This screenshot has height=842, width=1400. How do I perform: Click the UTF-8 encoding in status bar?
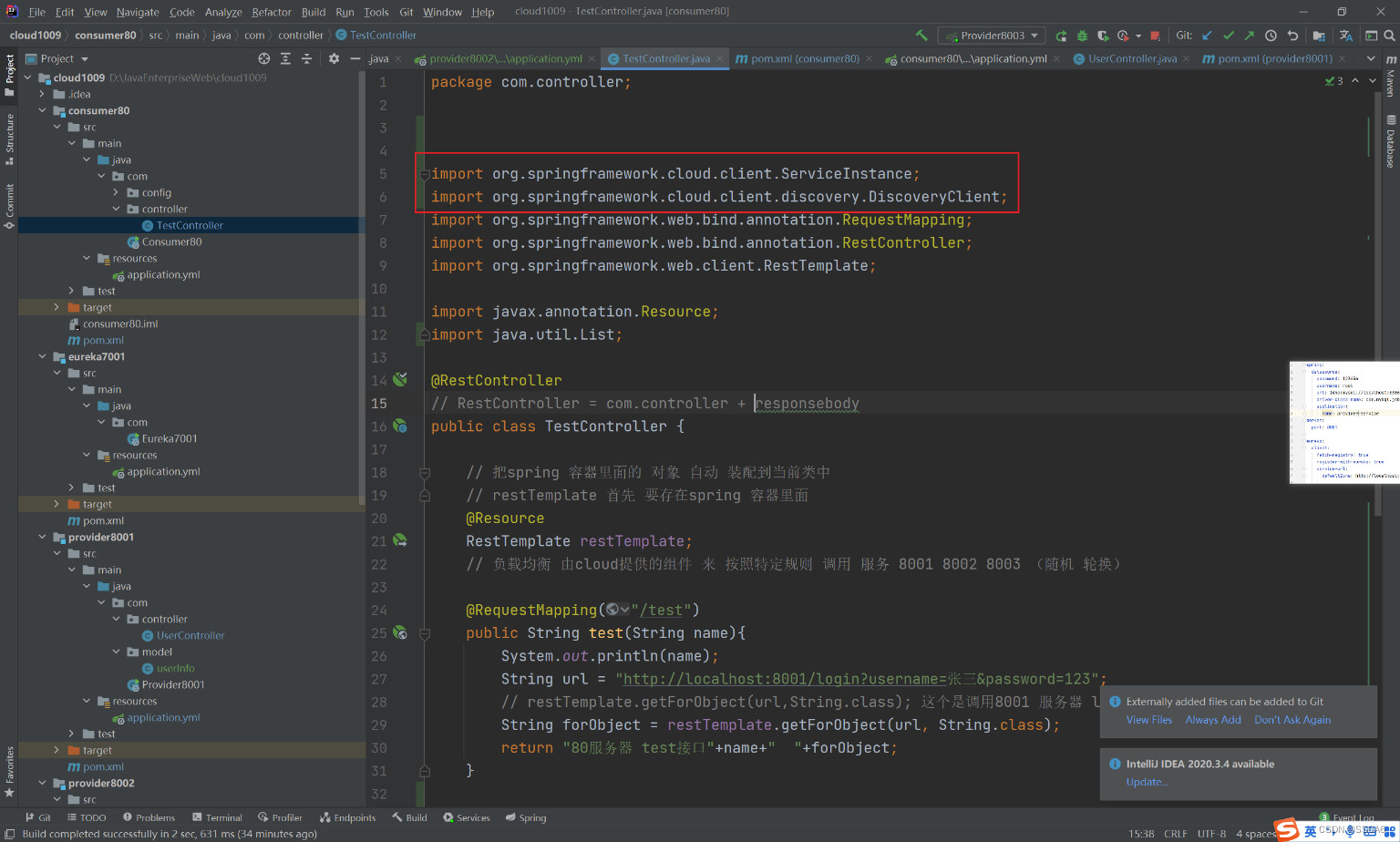coord(1211,834)
